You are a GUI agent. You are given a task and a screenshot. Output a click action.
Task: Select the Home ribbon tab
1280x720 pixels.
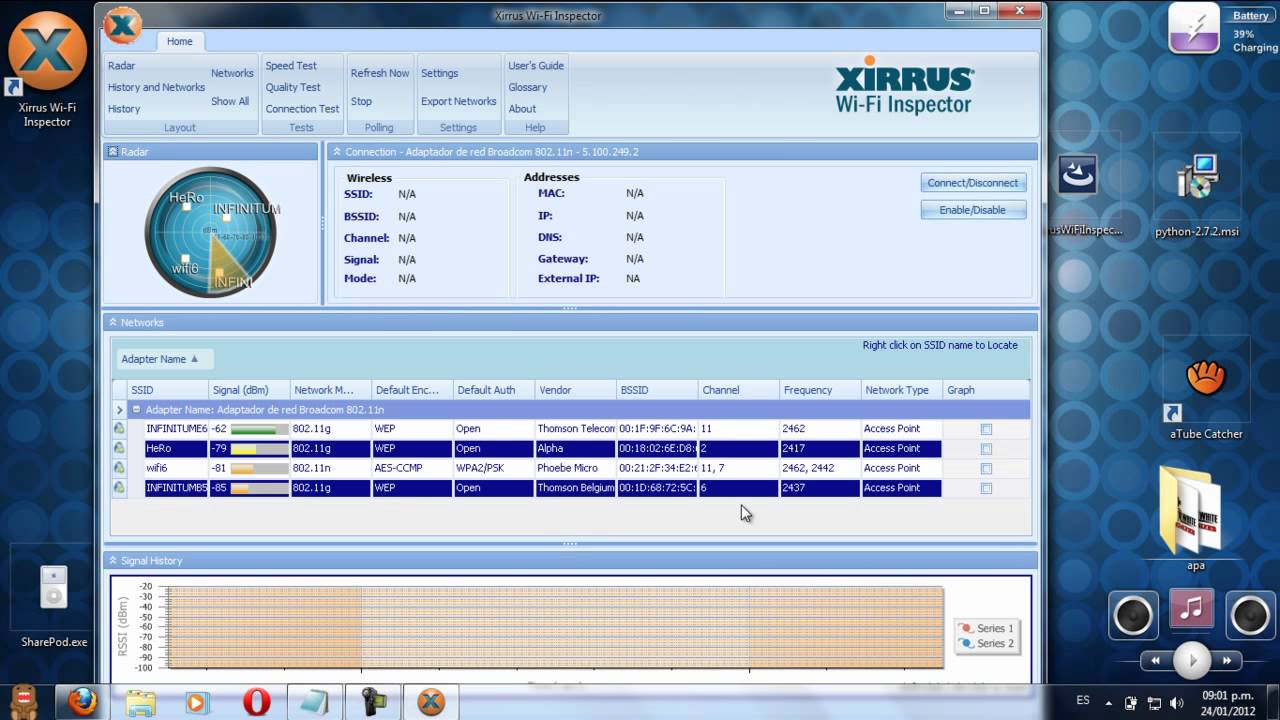pos(180,42)
